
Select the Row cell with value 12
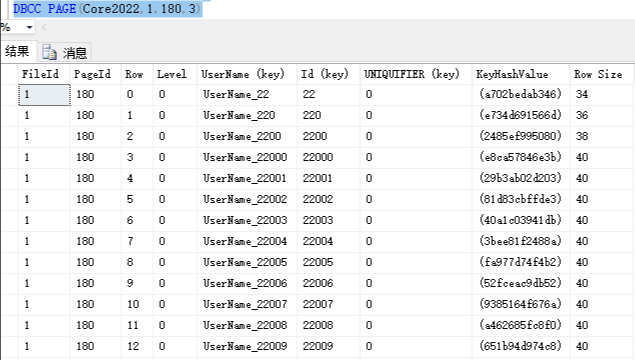pyautogui.click(x=137, y=347)
